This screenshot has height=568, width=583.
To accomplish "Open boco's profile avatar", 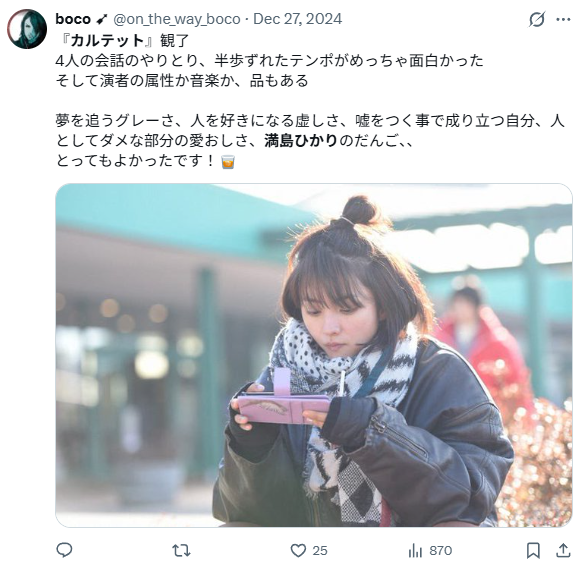I will click(x=27, y=29).
